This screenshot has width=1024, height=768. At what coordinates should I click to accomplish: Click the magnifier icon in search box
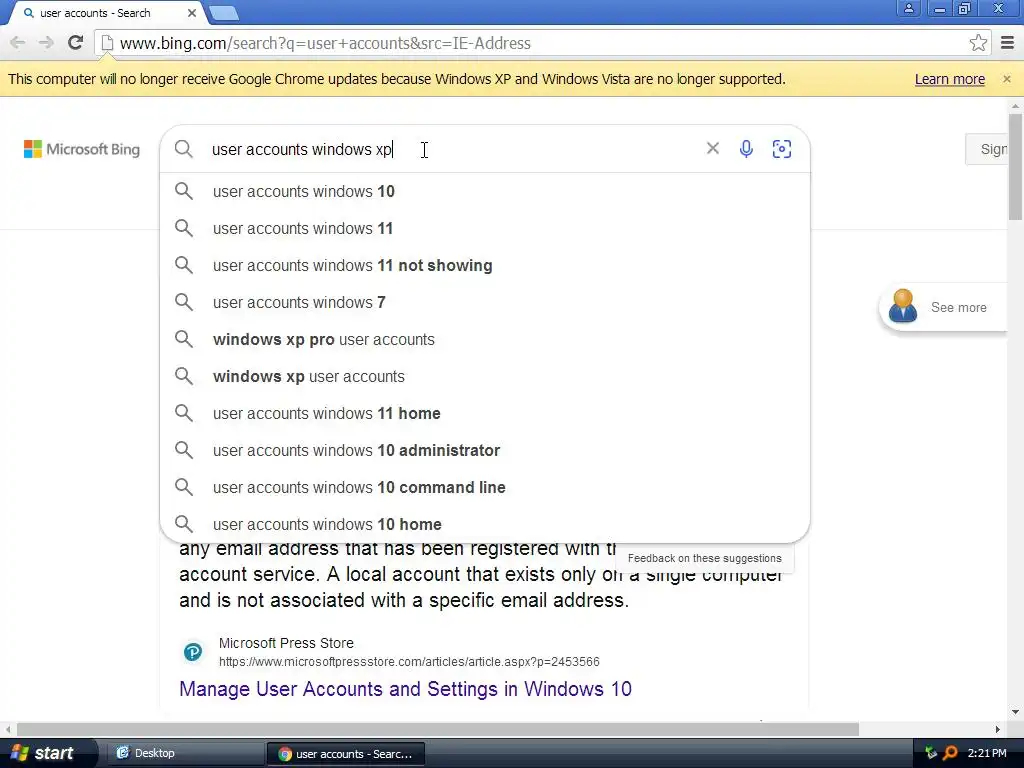click(184, 149)
